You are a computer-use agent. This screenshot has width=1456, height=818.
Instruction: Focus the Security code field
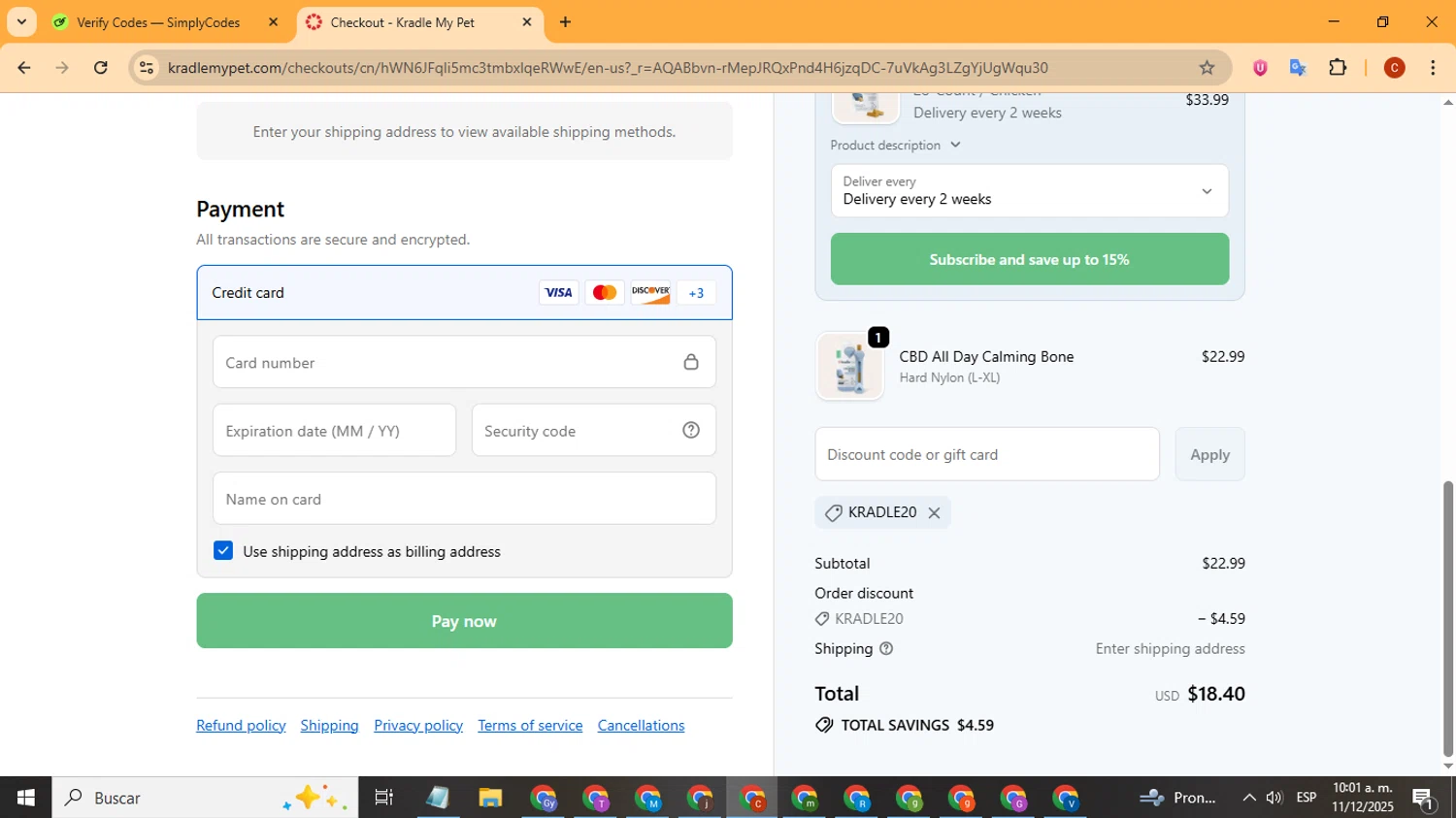(x=594, y=430)
